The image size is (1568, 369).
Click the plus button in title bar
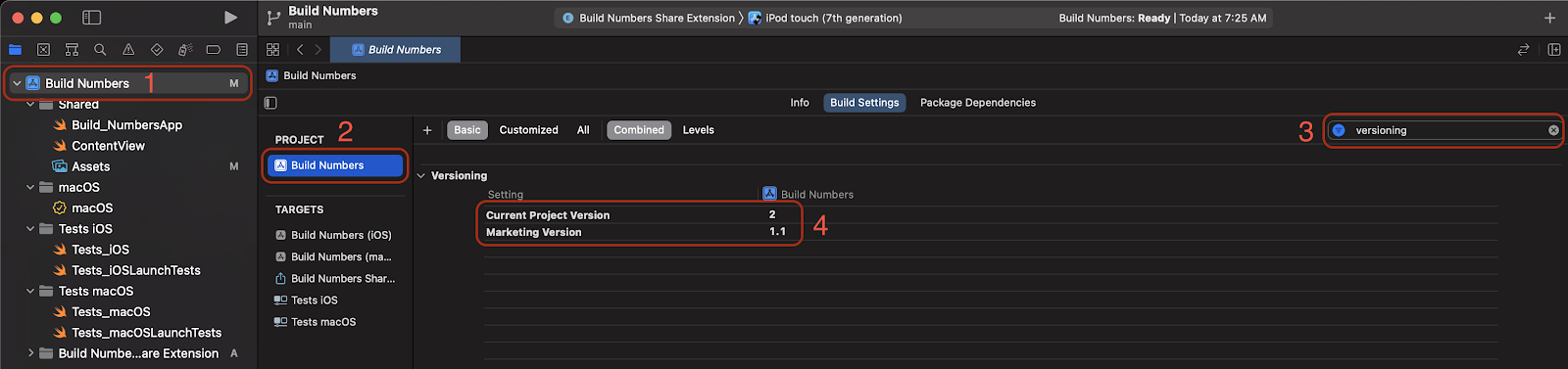[x=1549, y=18]
